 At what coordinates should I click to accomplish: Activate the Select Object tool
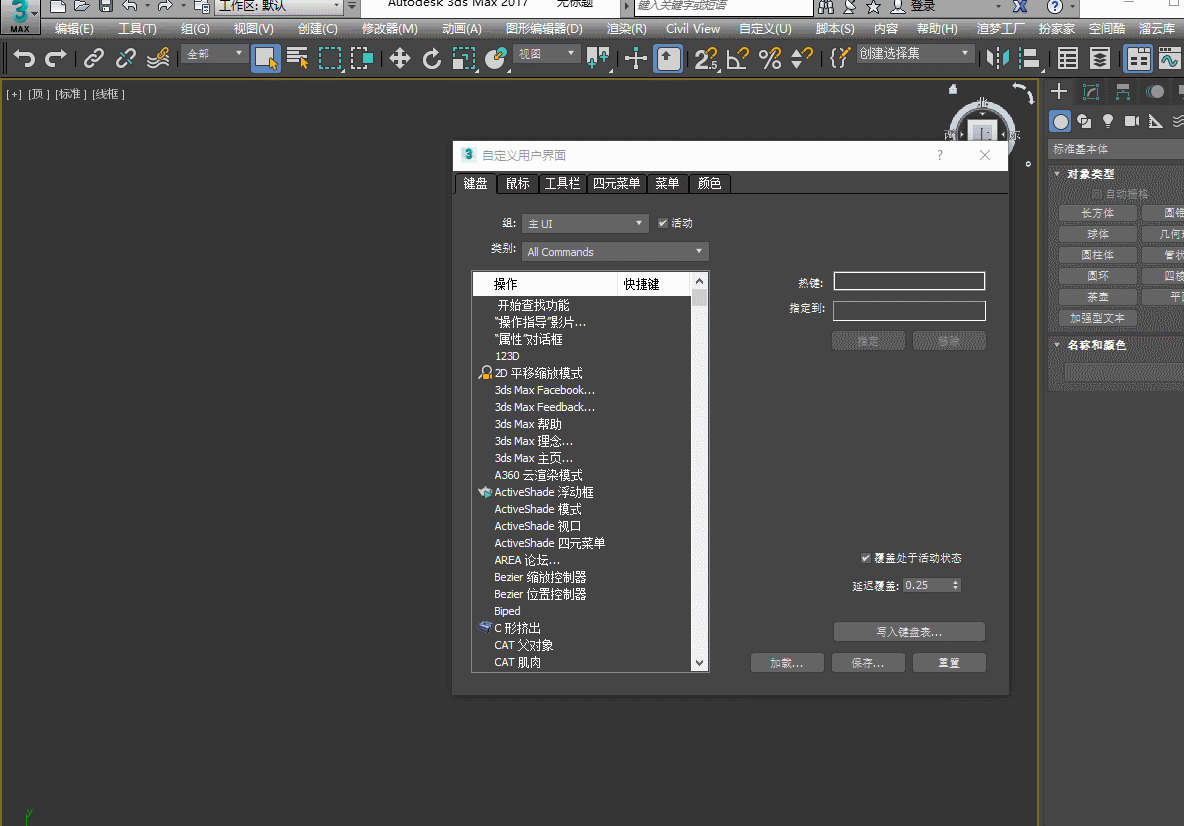[x=265, y=58]
